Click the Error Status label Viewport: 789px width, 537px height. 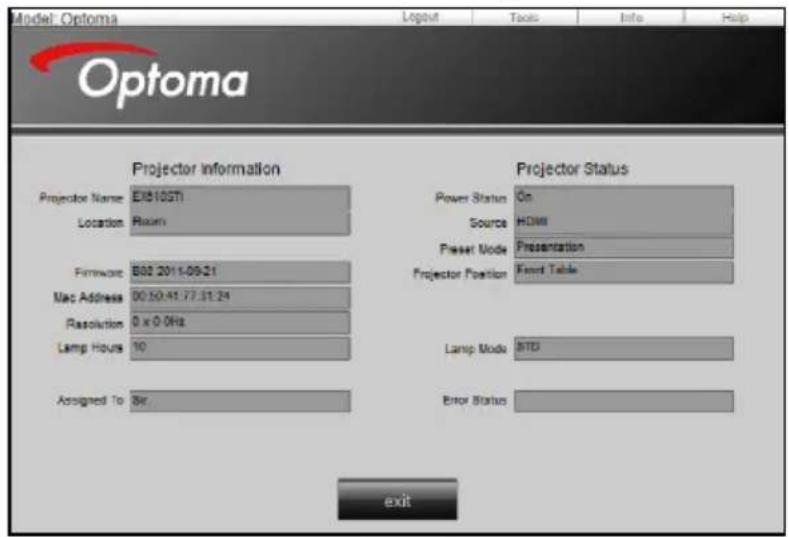tap(475, 401)
